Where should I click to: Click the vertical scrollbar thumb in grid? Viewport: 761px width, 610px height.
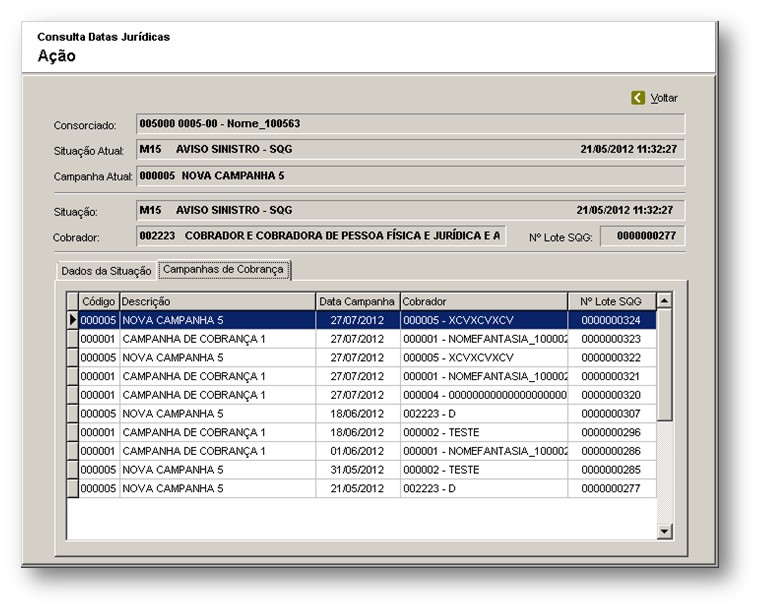pos(664,365)
